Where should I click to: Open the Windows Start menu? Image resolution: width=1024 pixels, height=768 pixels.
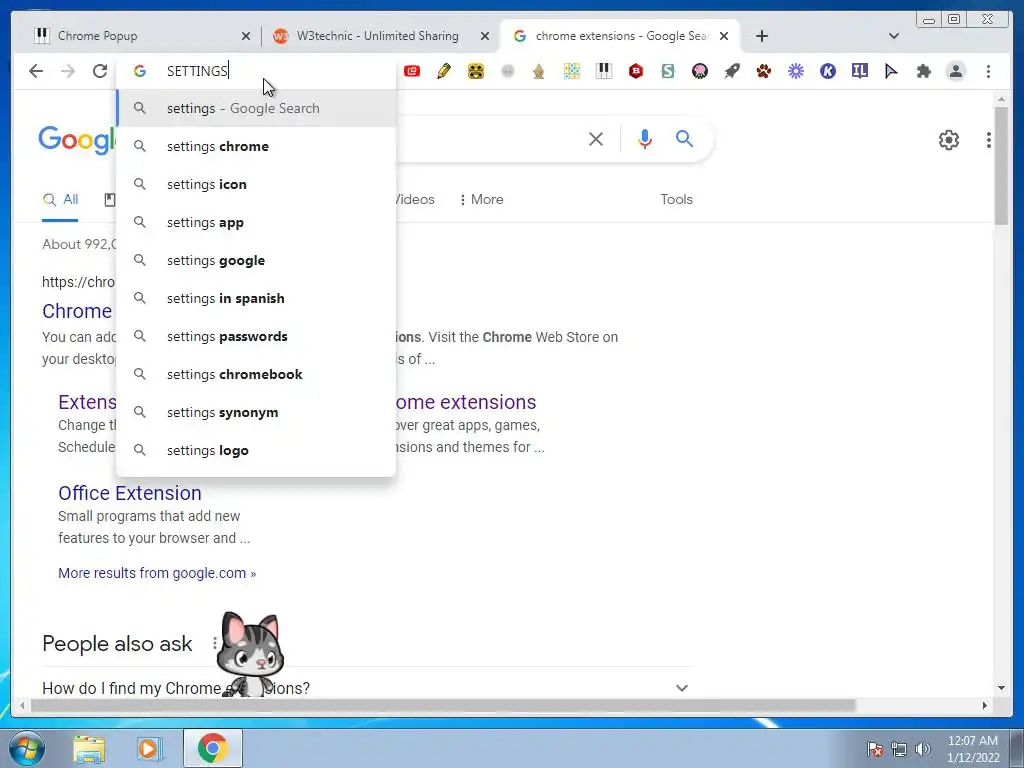(27, 748)
